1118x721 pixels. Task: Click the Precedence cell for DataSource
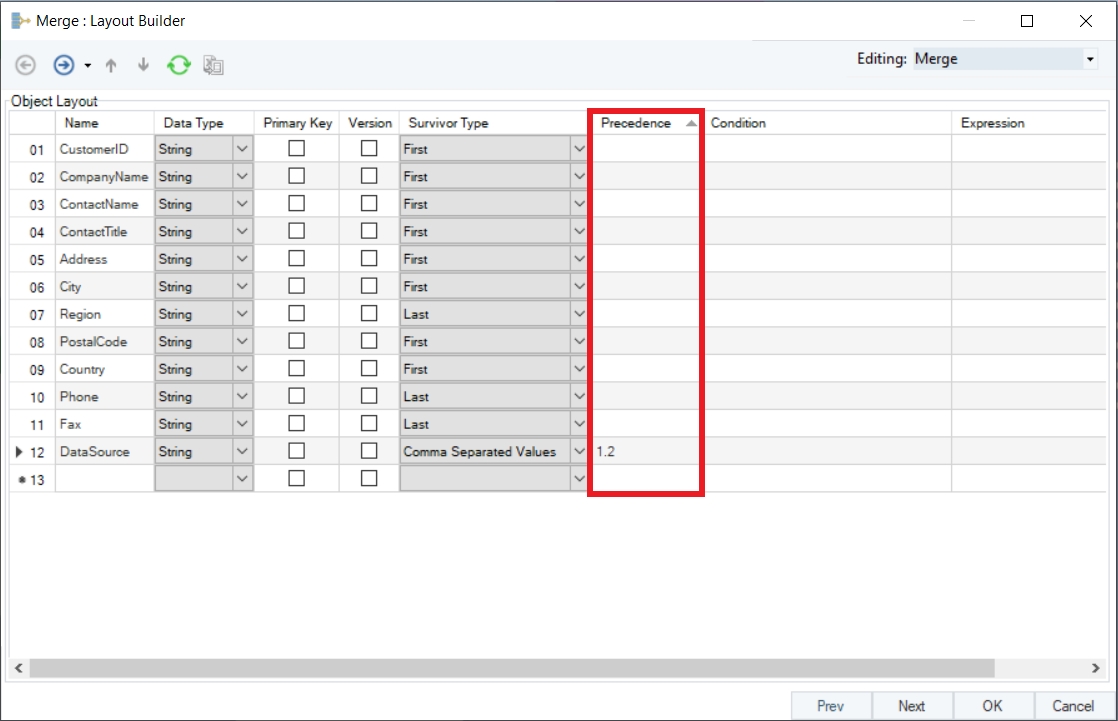[x=645, y=452]
